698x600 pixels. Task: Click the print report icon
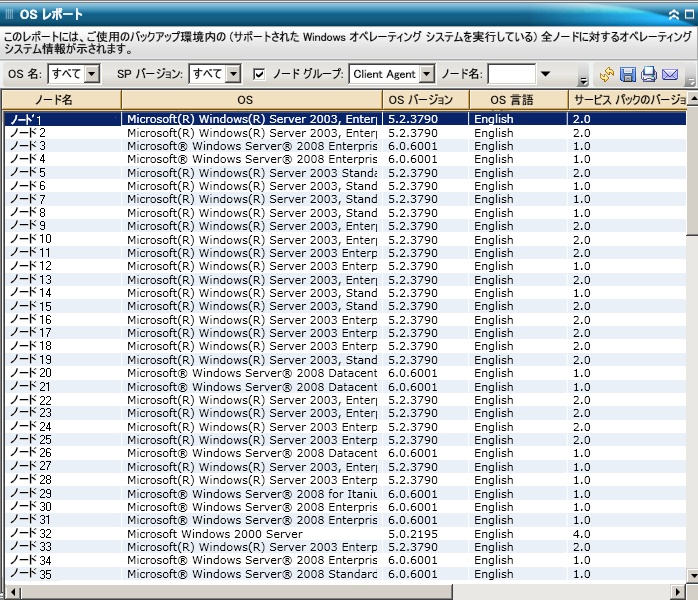649,74
